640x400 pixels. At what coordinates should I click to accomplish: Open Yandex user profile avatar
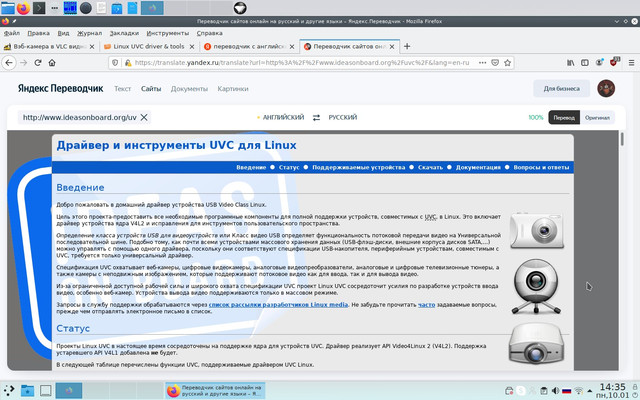pos(606,89)
